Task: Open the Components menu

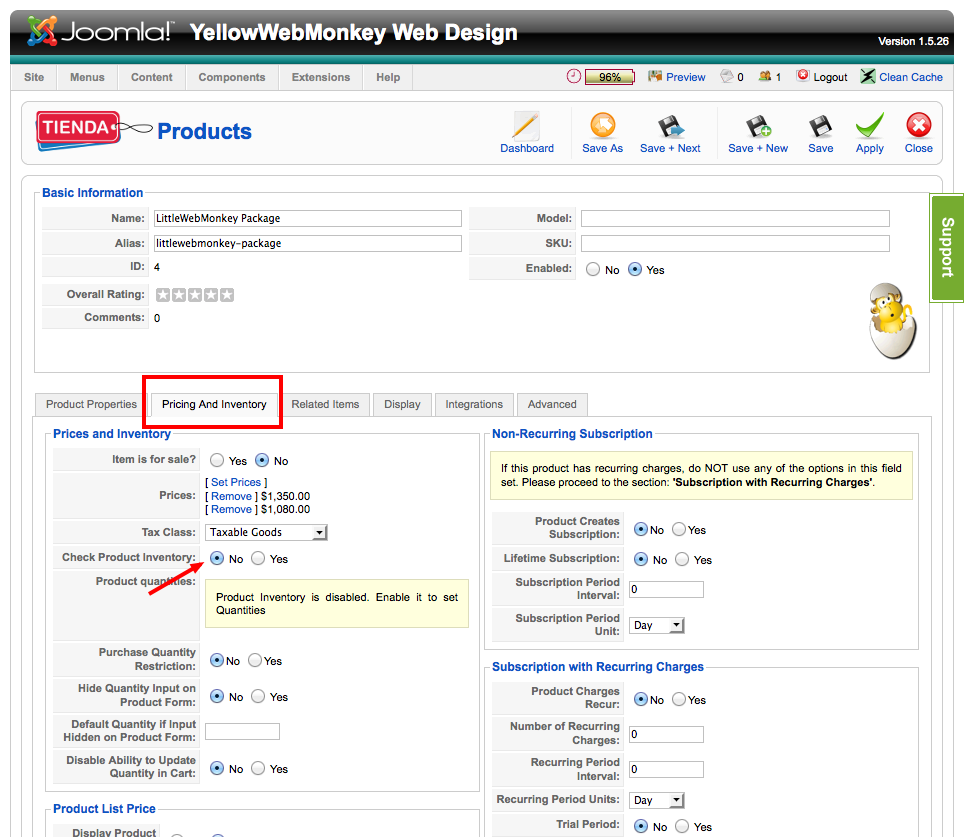Action: pyautogui.click(x=231, y=77)
